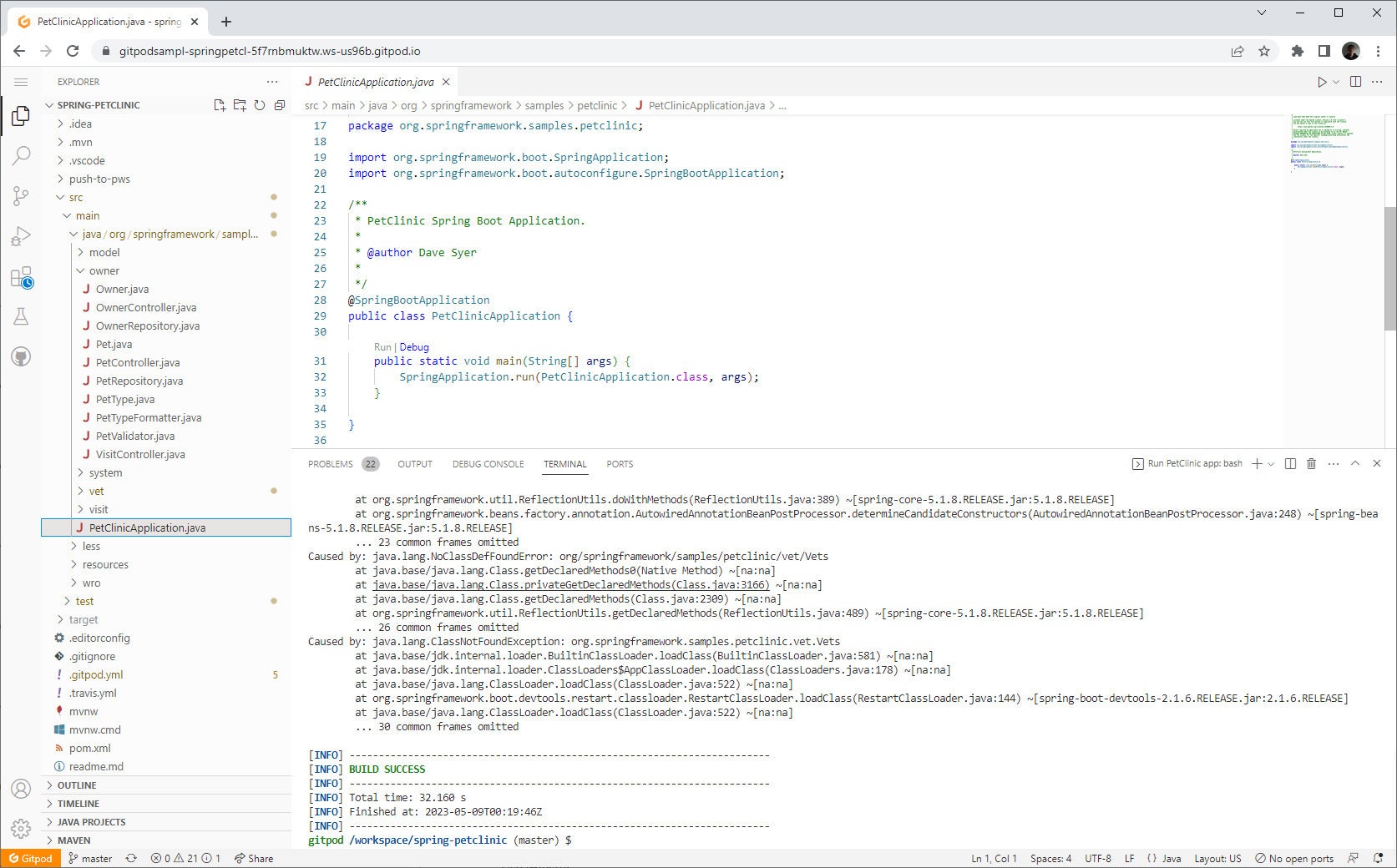Viewport: 1397px width, 868px height.
Task: Click Share in the status bar
Action: 254,858
